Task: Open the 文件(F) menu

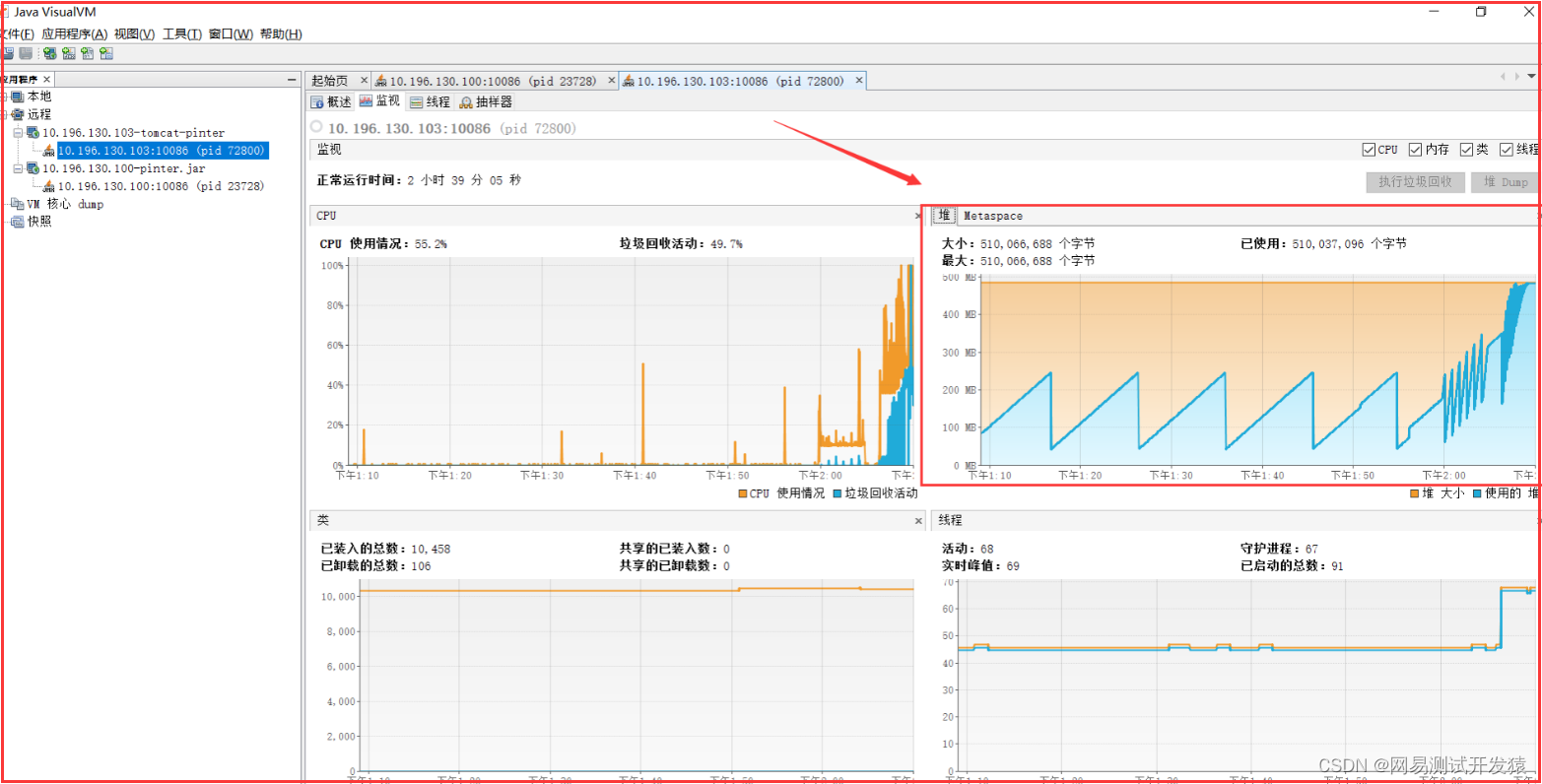Action: [x=17, y=34]
